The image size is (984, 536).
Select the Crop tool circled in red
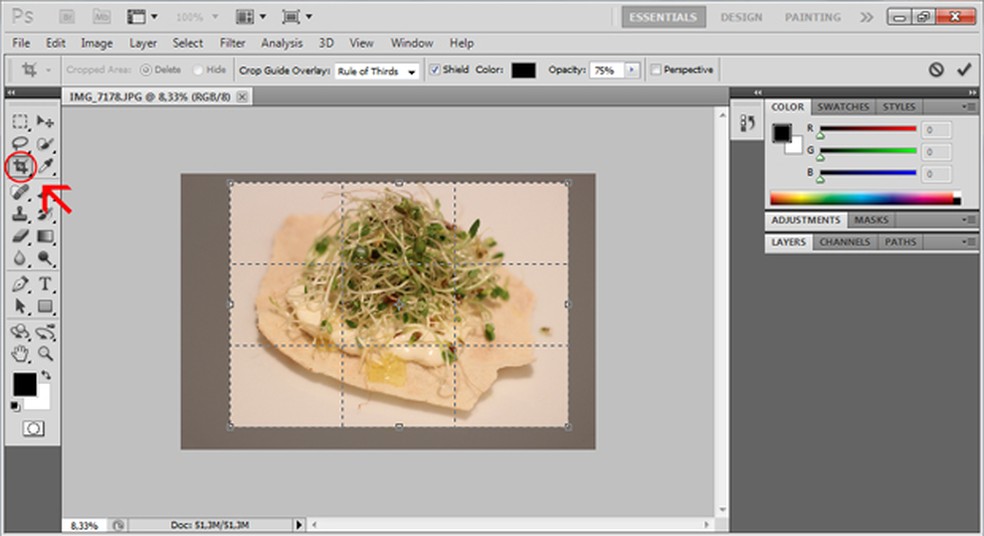tap(20, 166)
